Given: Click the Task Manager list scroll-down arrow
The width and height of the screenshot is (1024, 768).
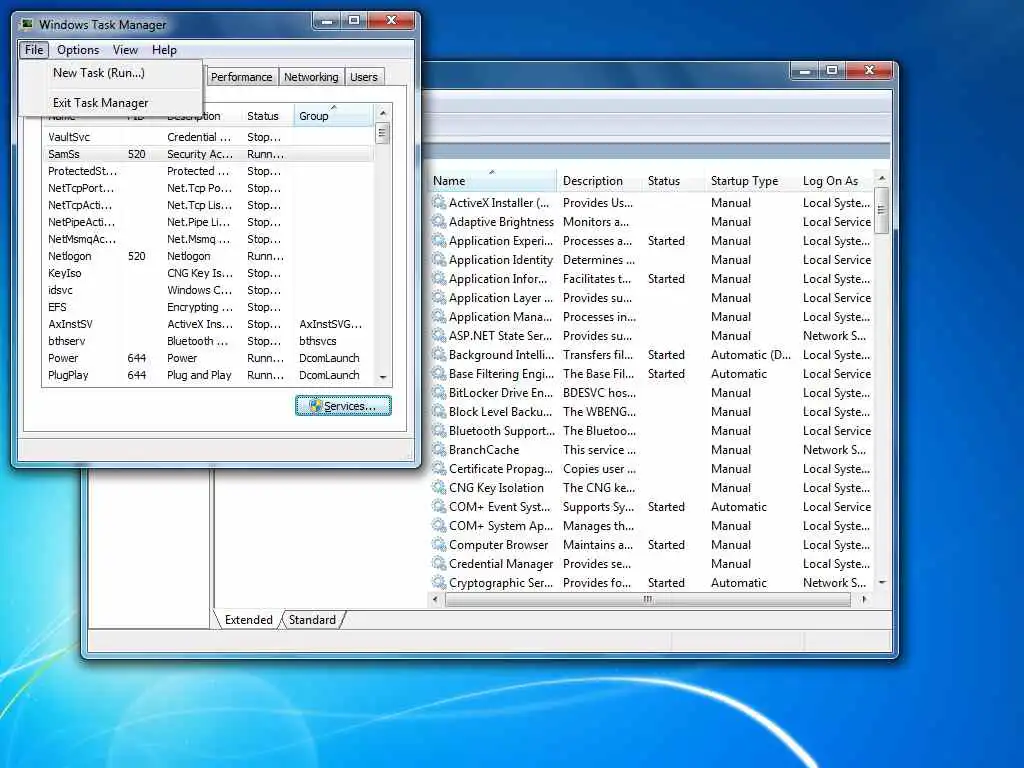Looking at the screenshot, I should [383, 377].
